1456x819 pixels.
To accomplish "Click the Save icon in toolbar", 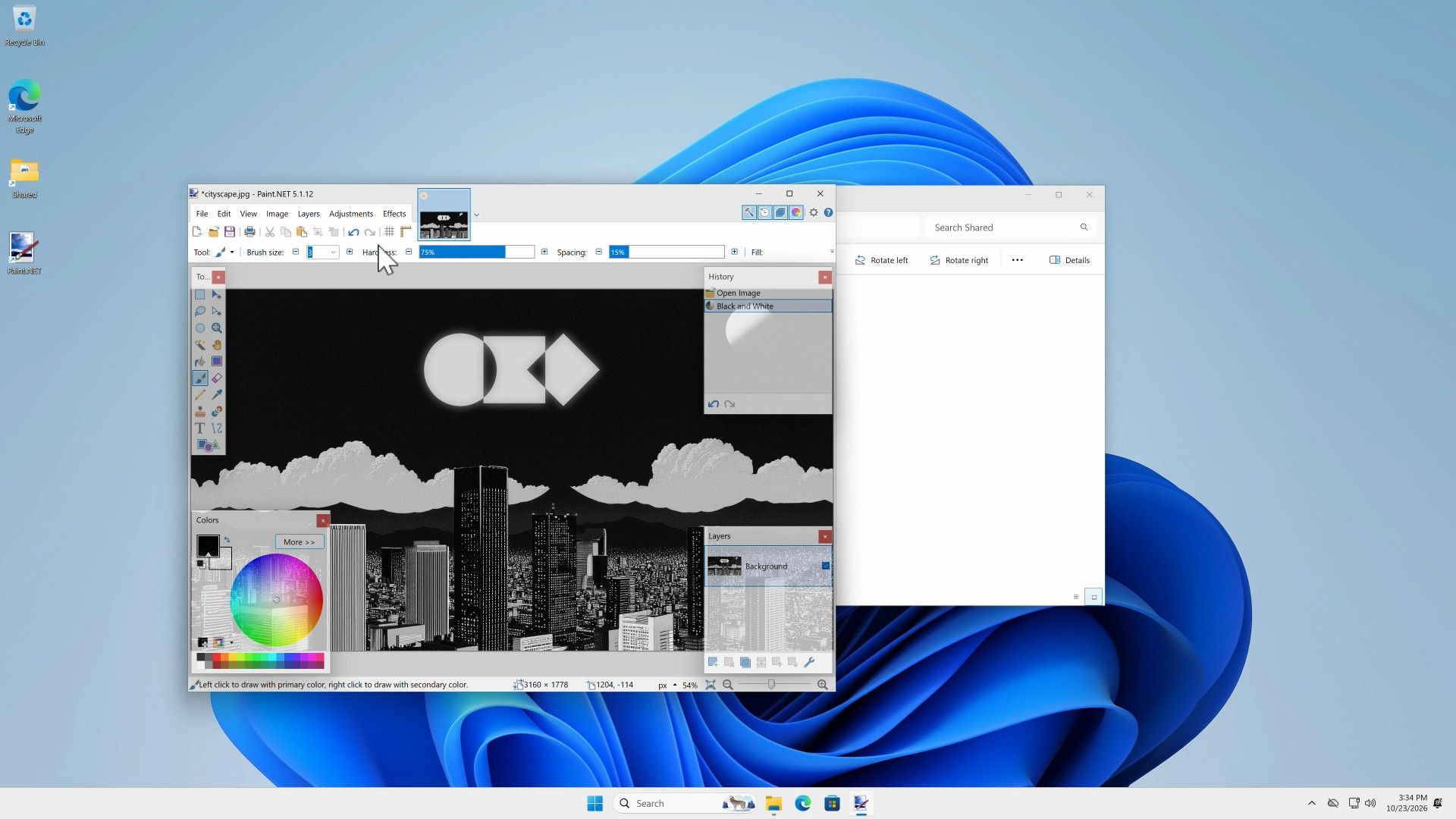I will tap(230, 232).
